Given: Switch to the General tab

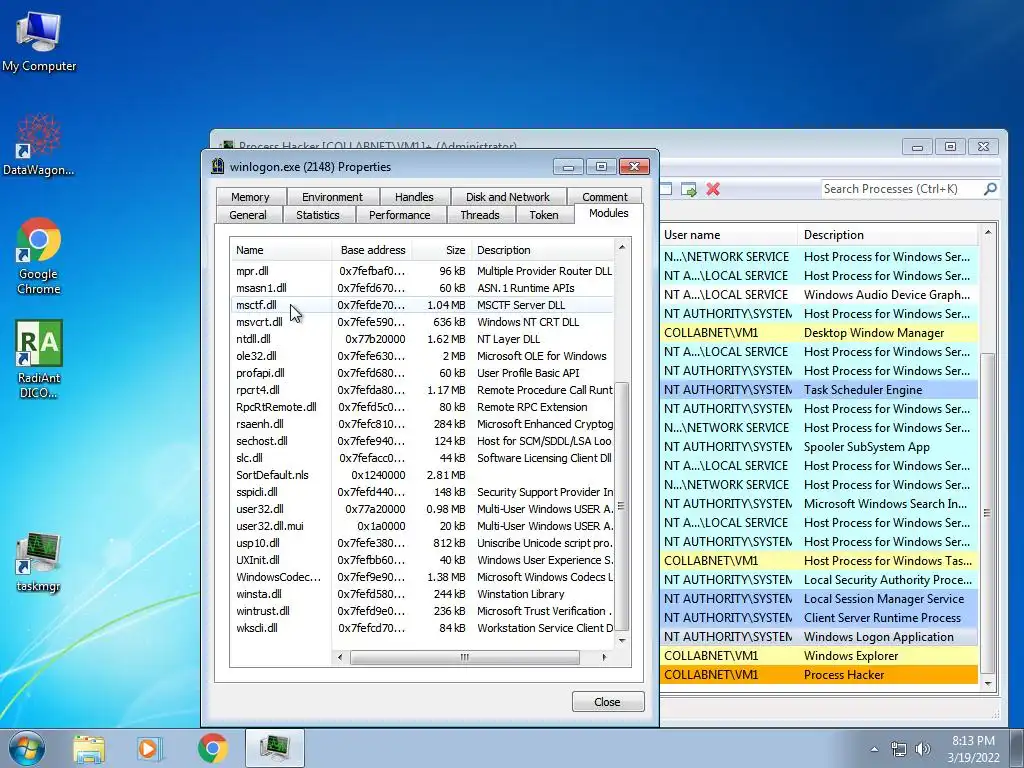Looking at the screenshot, I should coord(248,215).
